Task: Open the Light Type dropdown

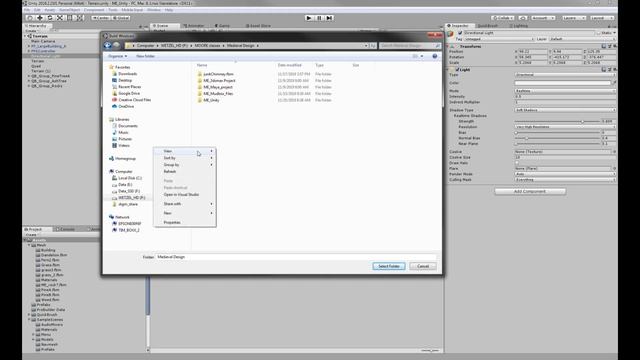Action: 565,75
